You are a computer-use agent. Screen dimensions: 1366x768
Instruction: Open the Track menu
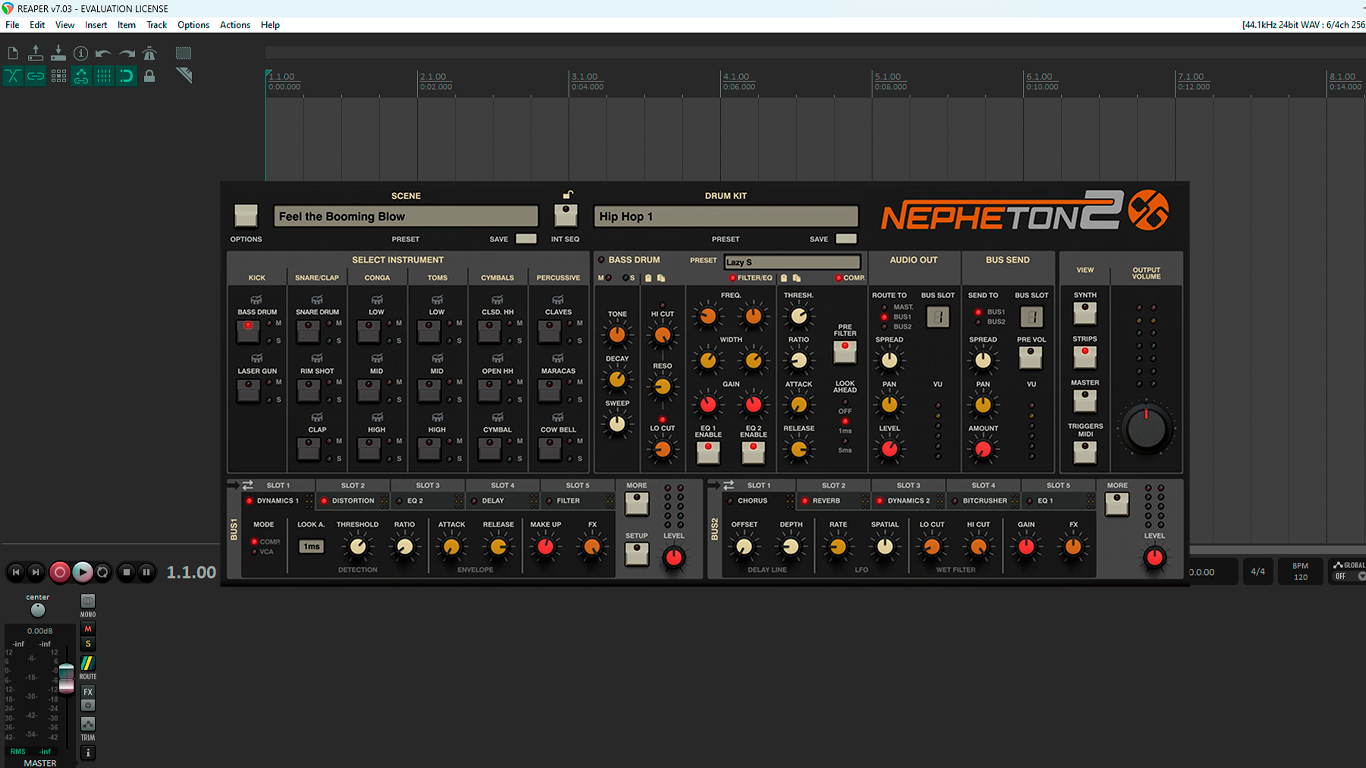[157, 24]
